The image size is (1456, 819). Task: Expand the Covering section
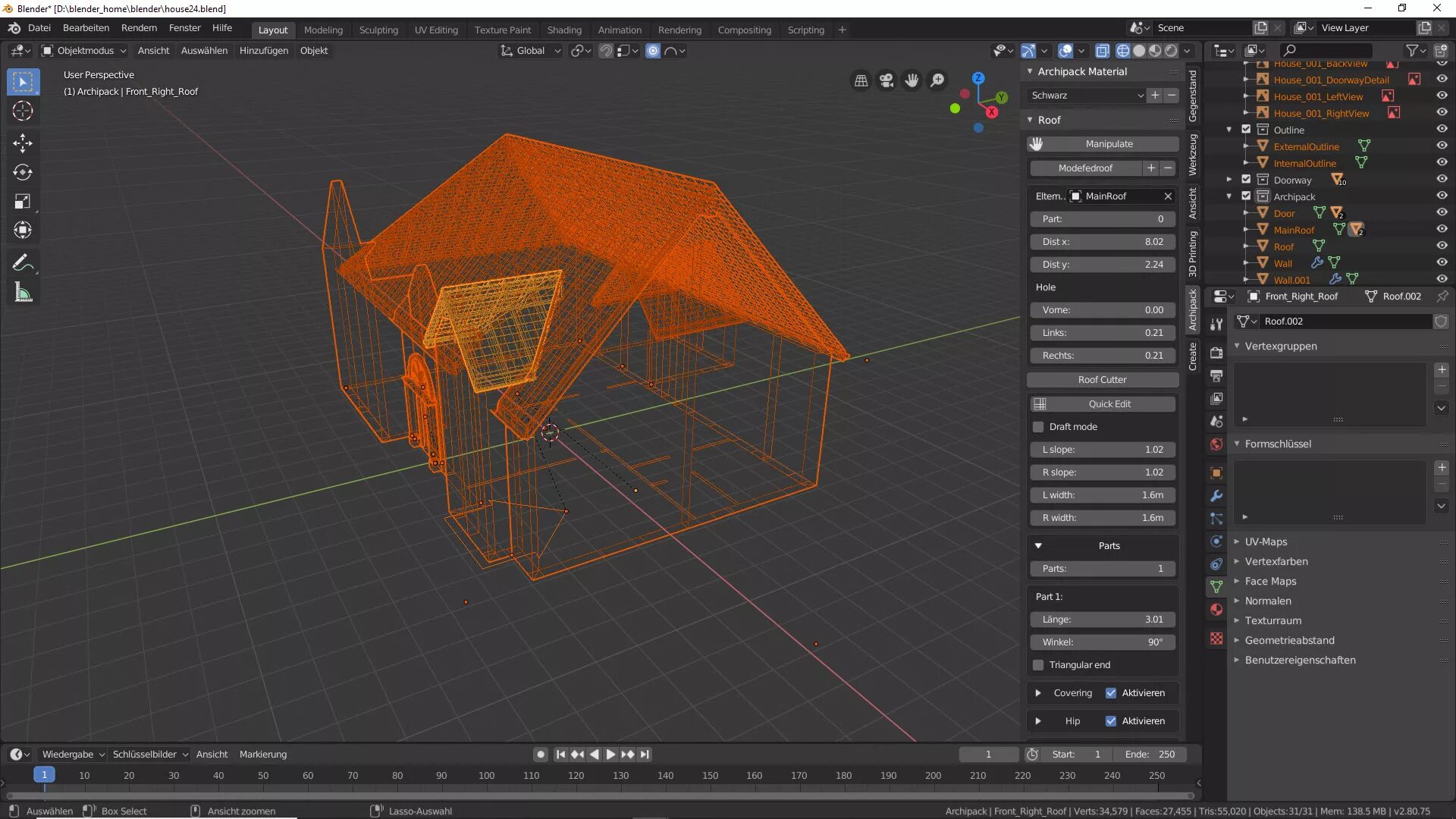[1038, 693]
